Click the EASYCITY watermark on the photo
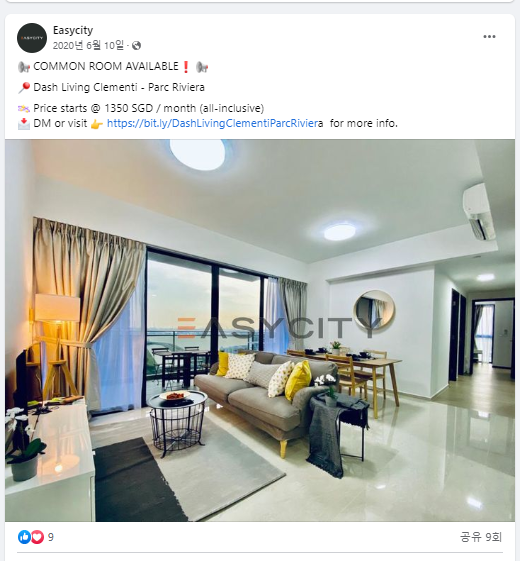The width and height of the screenshot is (520, 561). pos(279,327)
